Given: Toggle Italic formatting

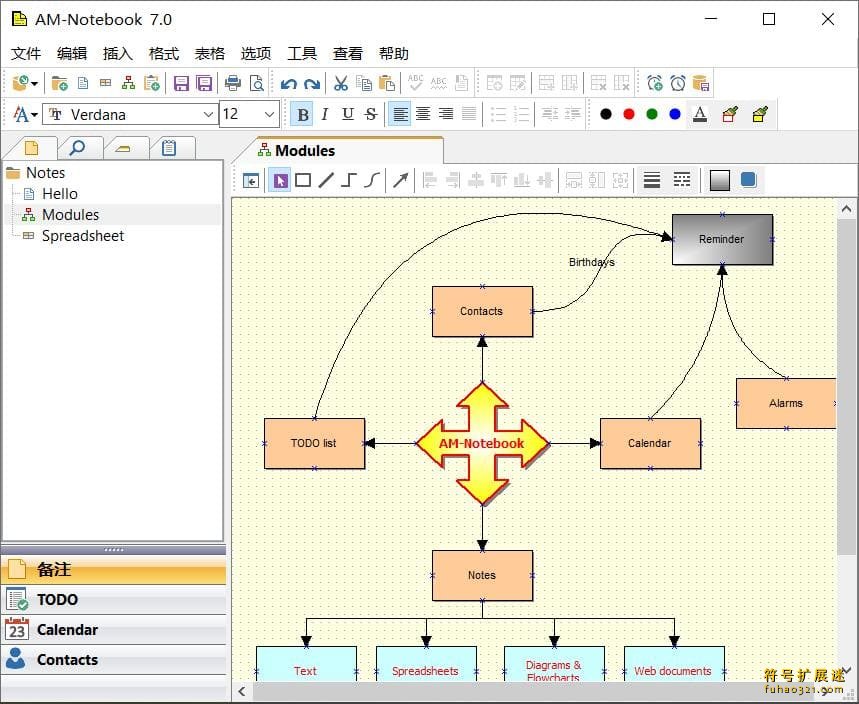Looking at the screenshot, I should tap(325, 115).
